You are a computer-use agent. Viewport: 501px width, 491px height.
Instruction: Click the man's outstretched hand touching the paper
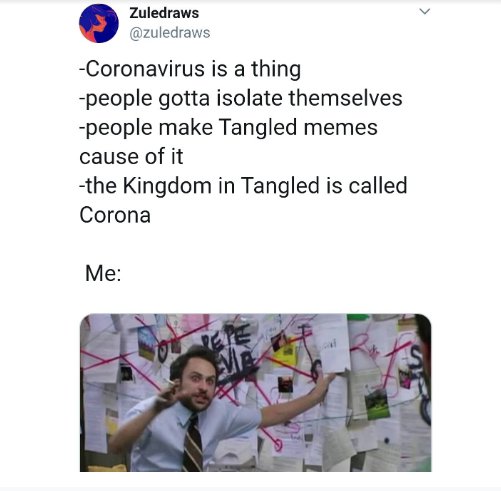(x=323, y=385)
